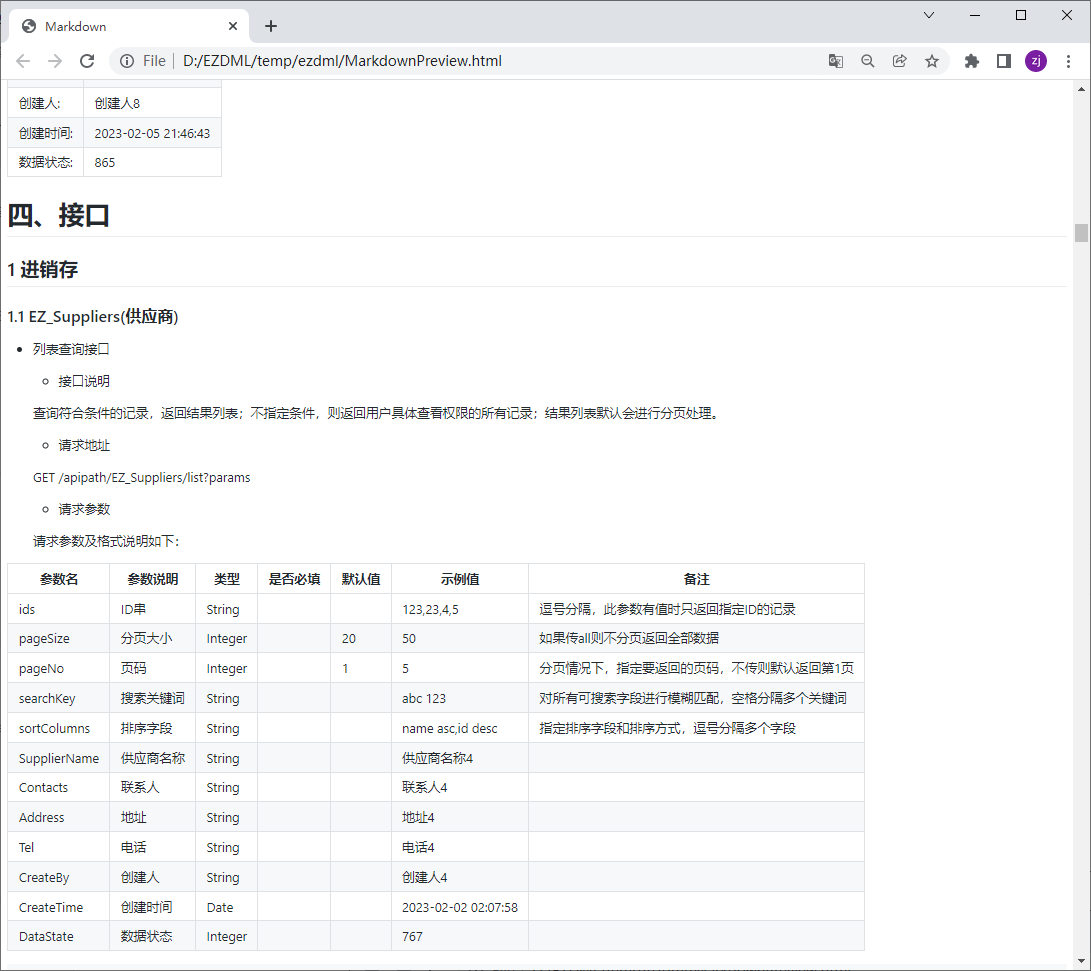Open the tab search chevron
The image size is (1091, 971).
tap(929, 15)
